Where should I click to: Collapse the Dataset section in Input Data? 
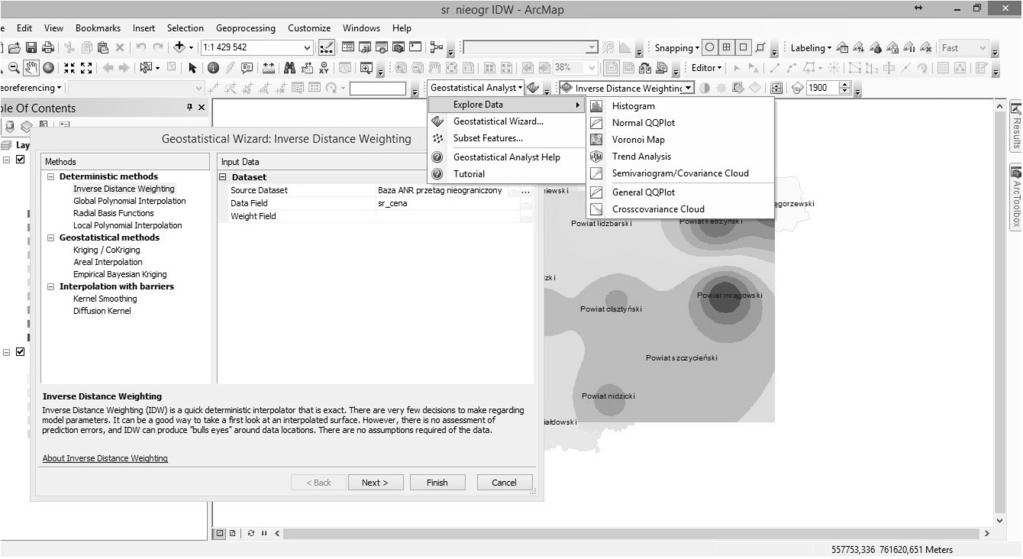coord(222,177)
